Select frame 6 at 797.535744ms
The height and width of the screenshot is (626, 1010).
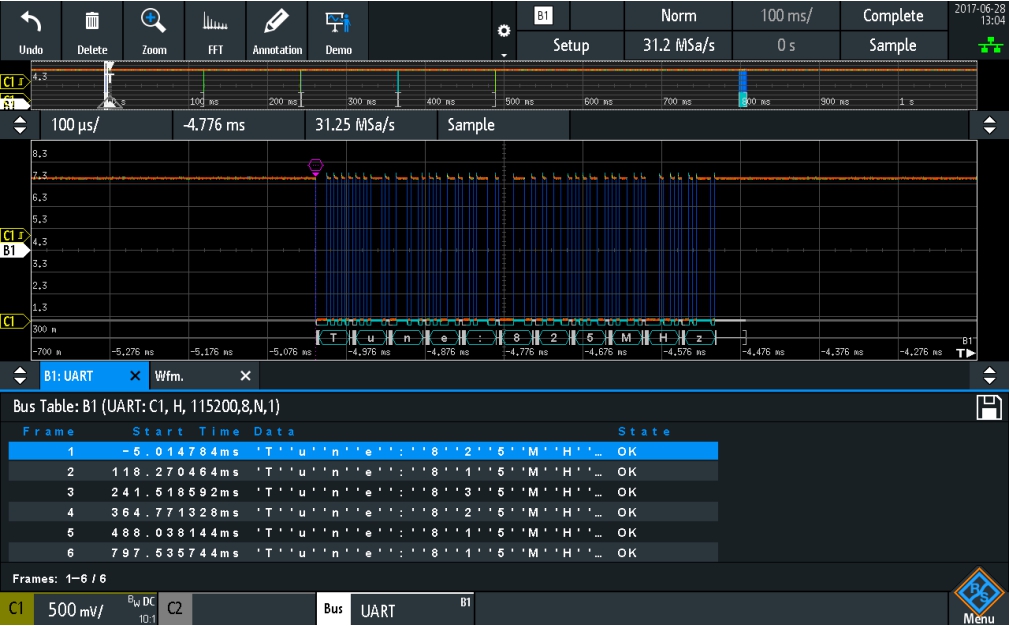pyautogui.click(x=363, y=553)
